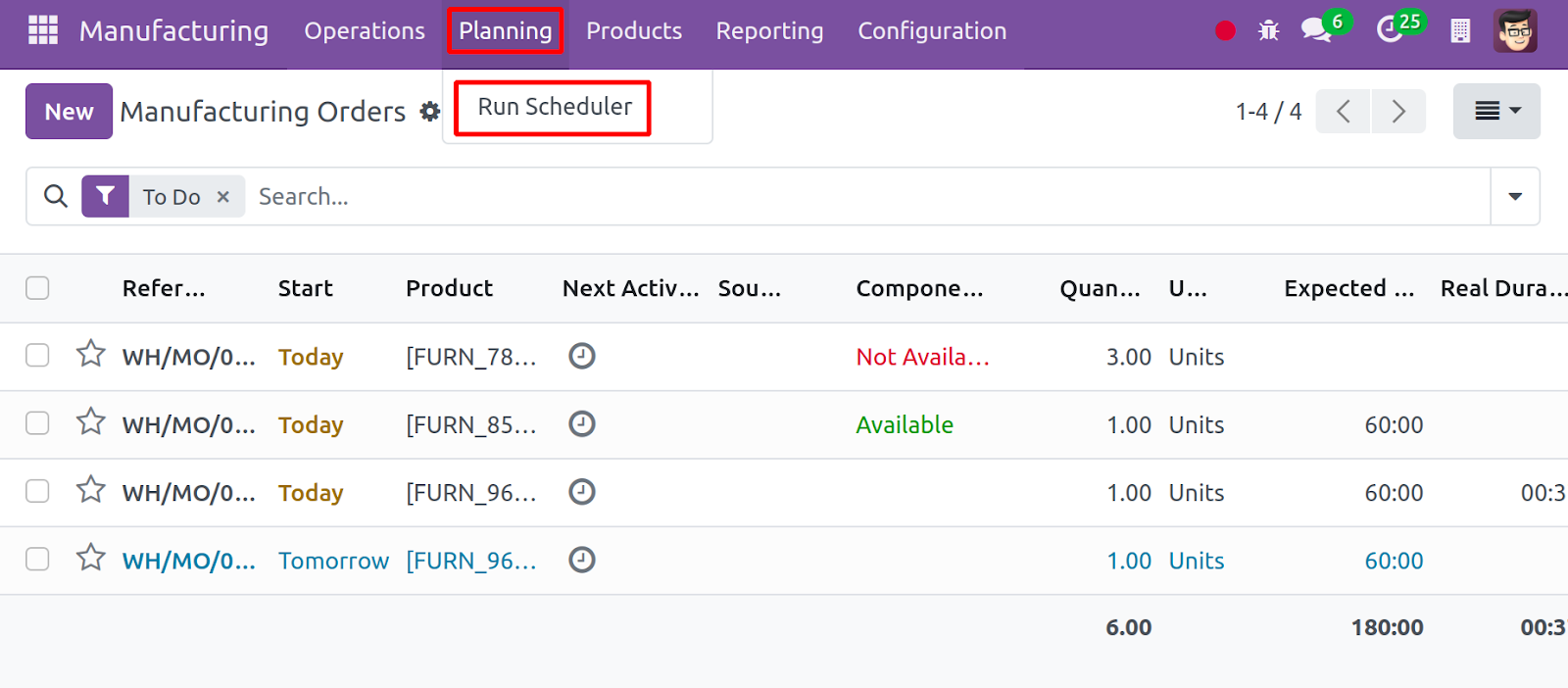This screenshot has height=688, width=1568.
Task: Star the [FURN_96 order starting Today
Action: click(x=91, y=489)
